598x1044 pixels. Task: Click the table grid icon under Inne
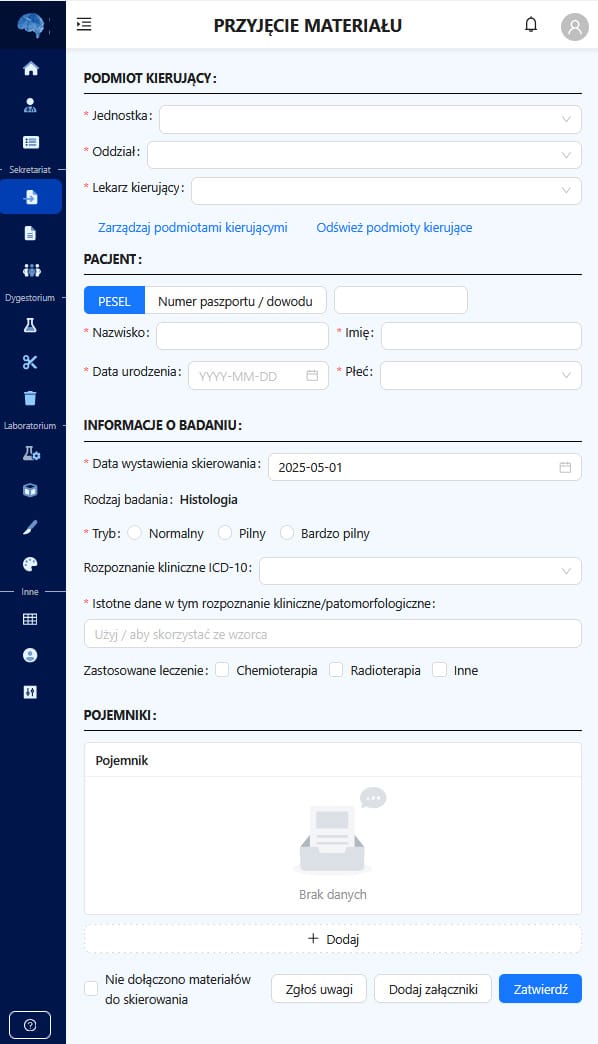pos(30,619)
